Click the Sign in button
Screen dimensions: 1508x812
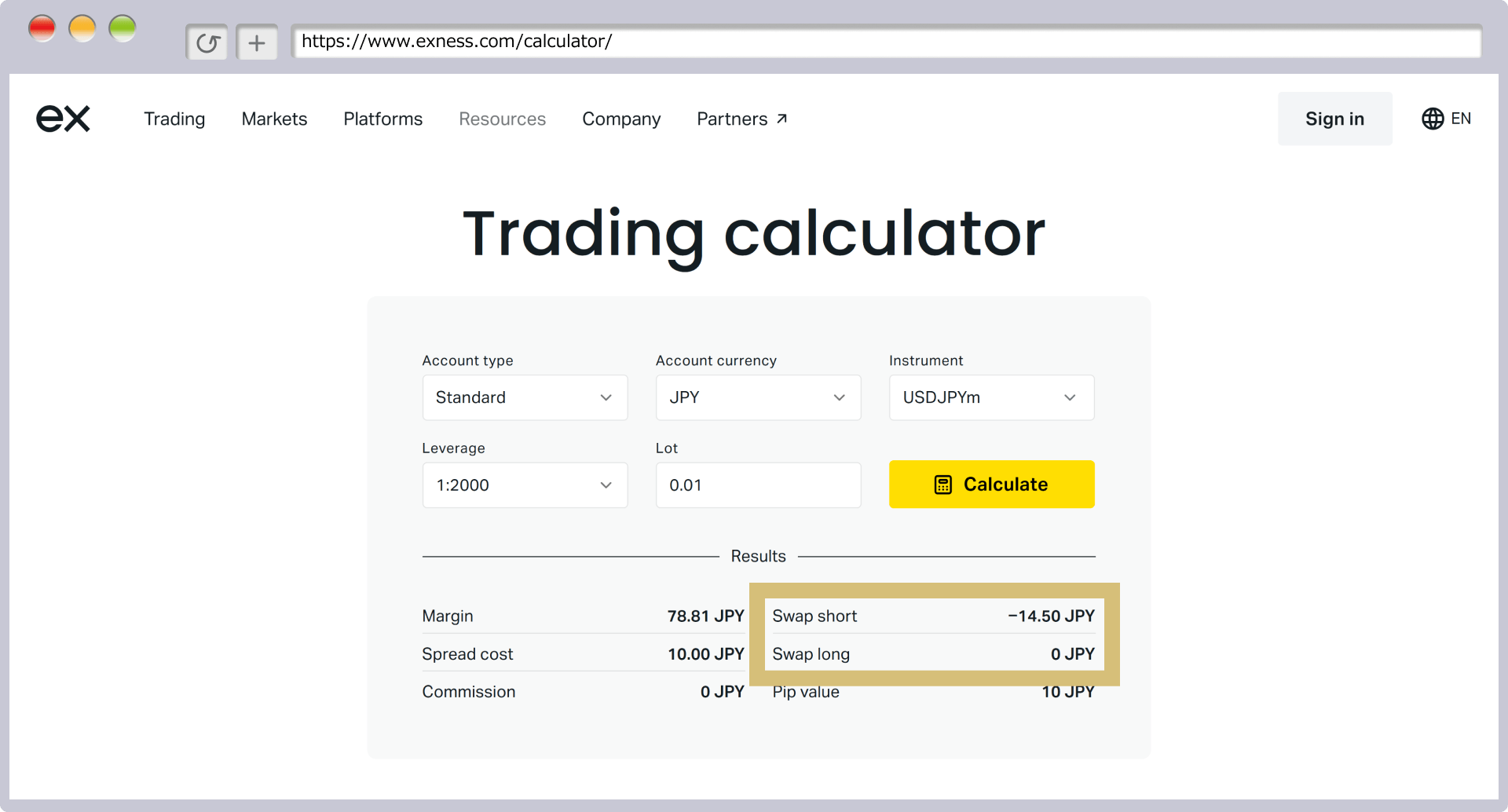[x=1335, y=119]
